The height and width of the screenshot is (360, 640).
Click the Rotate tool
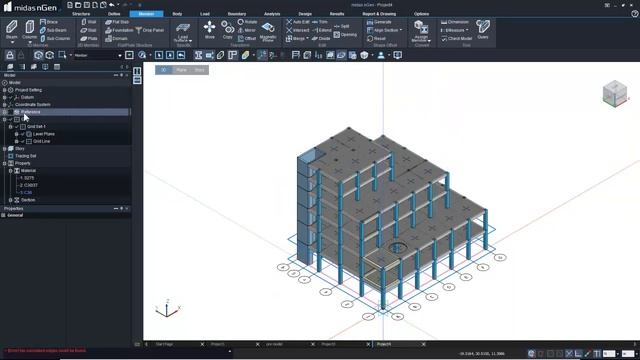[247, 22]
